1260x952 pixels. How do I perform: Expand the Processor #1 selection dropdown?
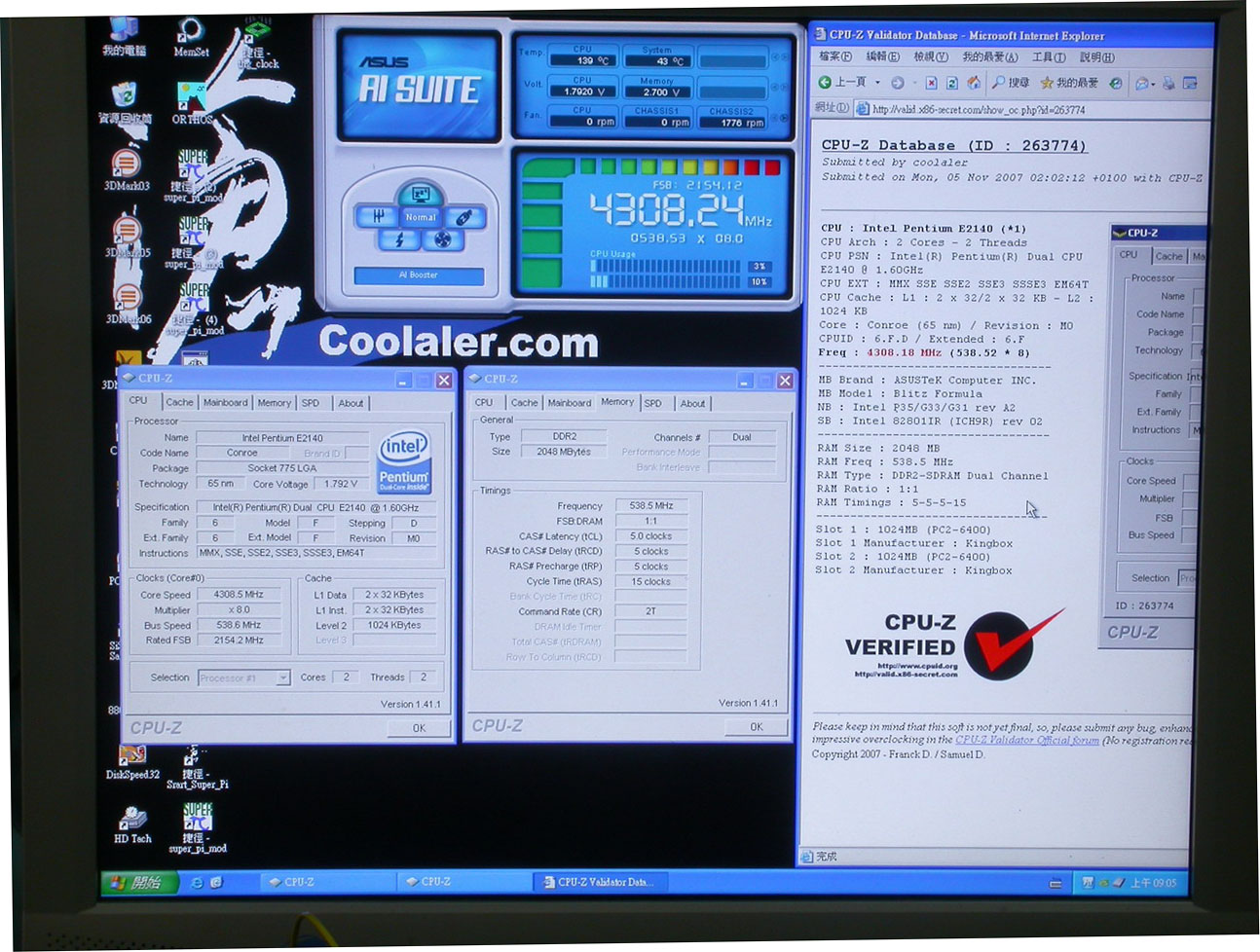coord(282,677)
